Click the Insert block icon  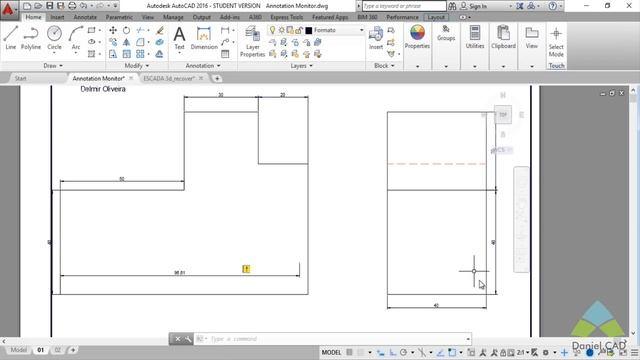[376, 38]
